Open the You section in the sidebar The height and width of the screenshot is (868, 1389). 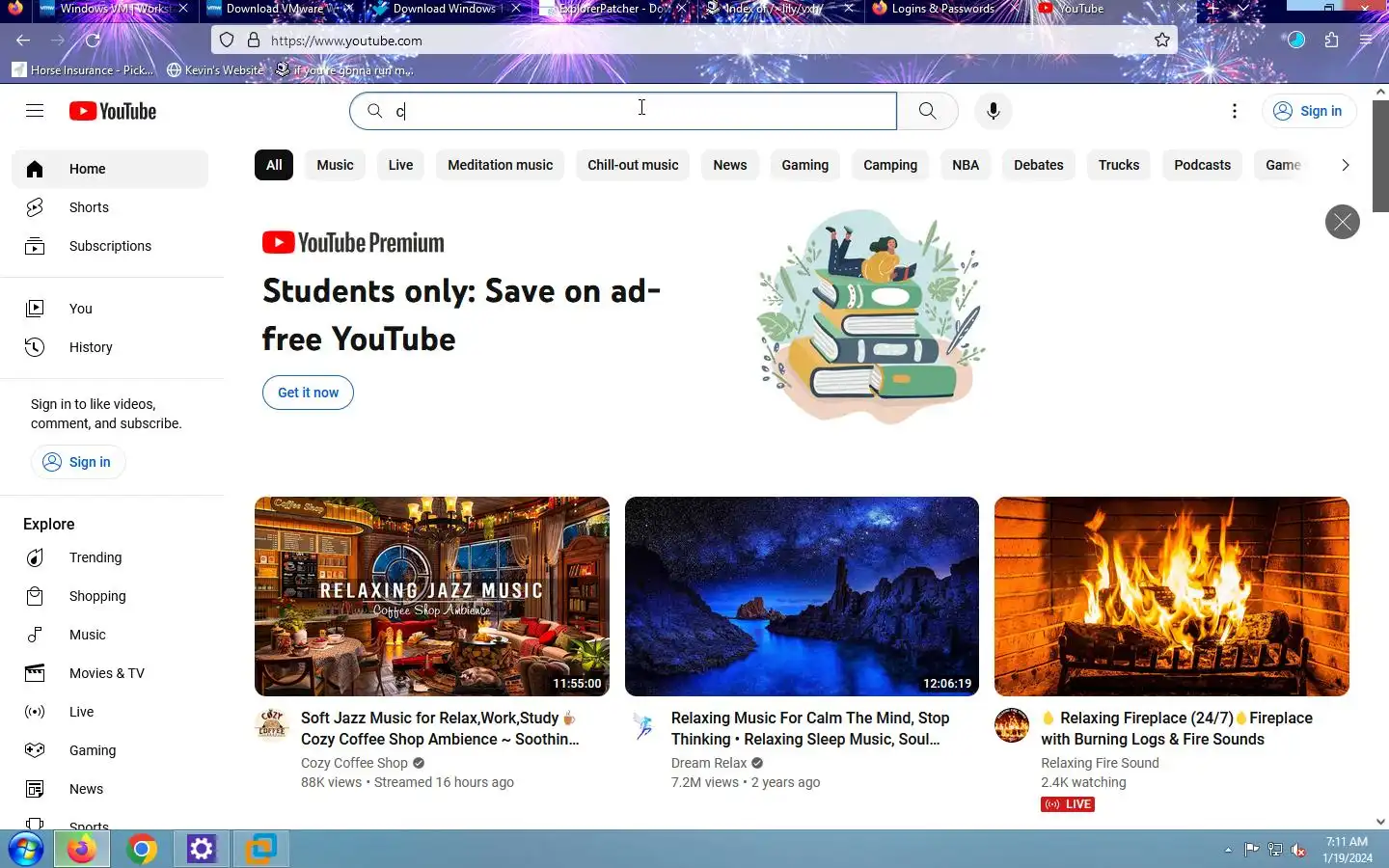(110, 309)
